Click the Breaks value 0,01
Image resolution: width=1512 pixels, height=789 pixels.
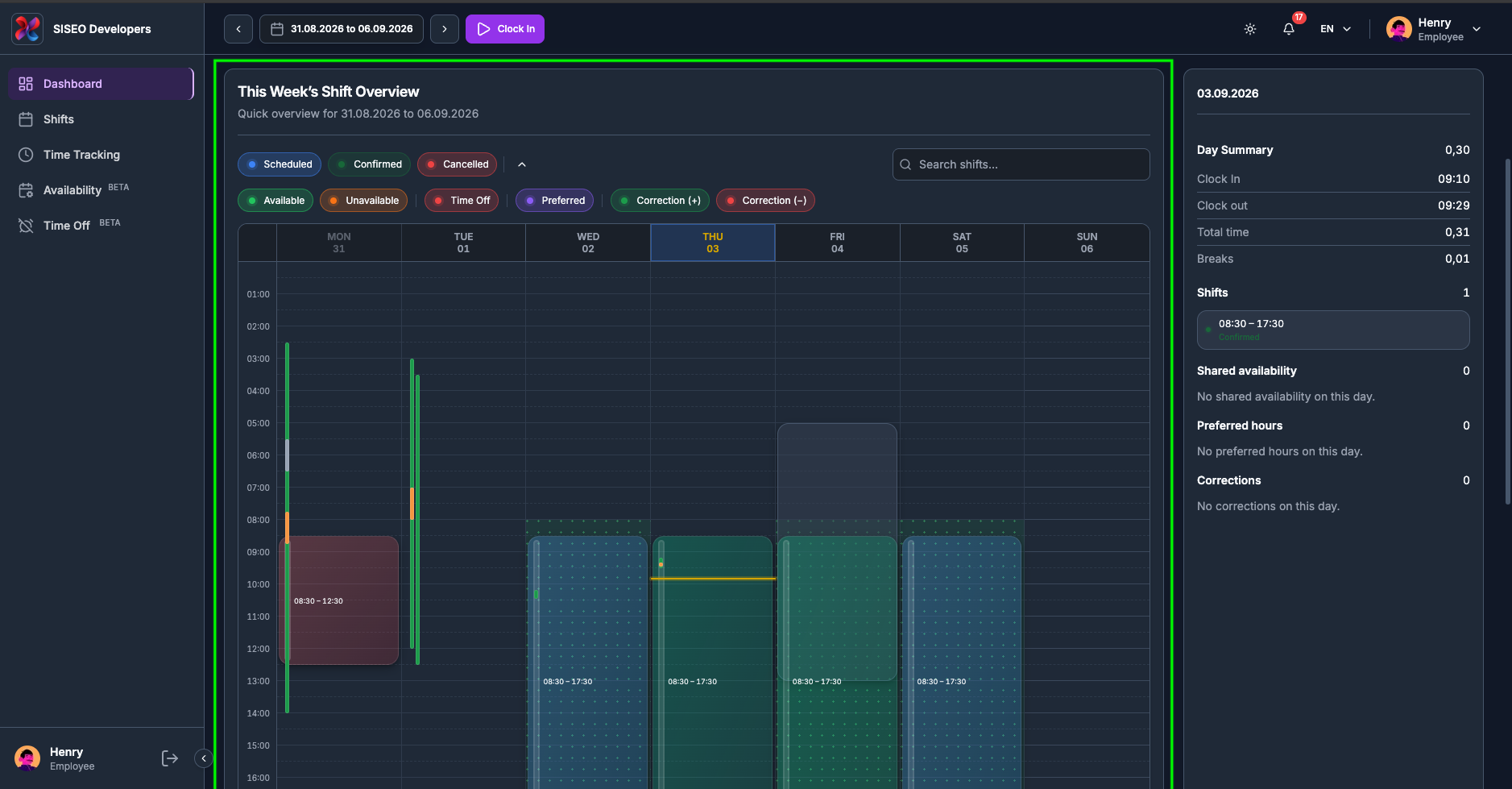tap(1457, 259)
